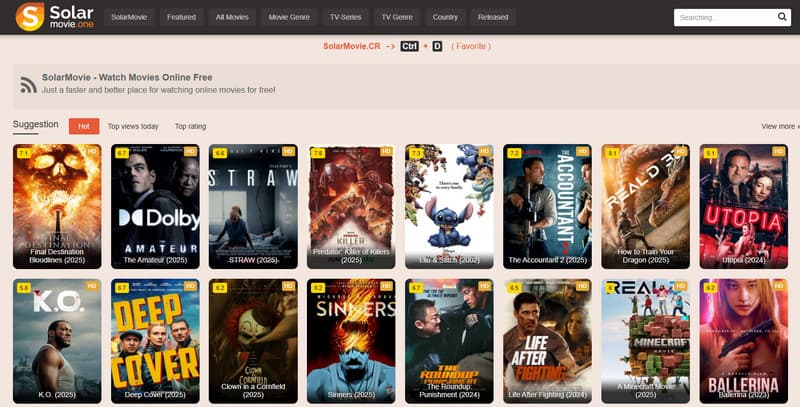Click the View more link
The width and height of the screenshot is (800, 407).
click(780, 126)
